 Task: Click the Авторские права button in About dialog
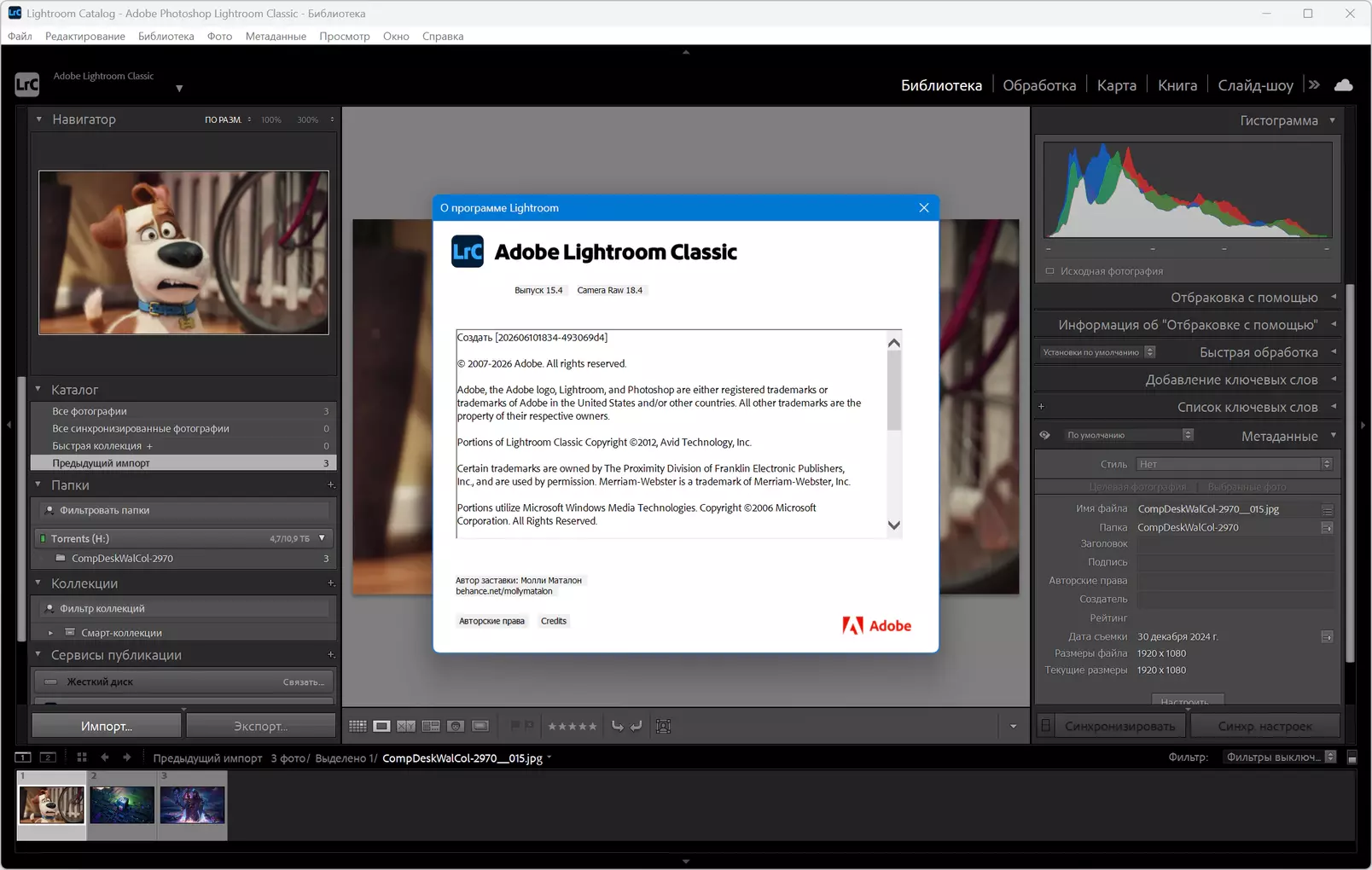click(x=491, y=621)
